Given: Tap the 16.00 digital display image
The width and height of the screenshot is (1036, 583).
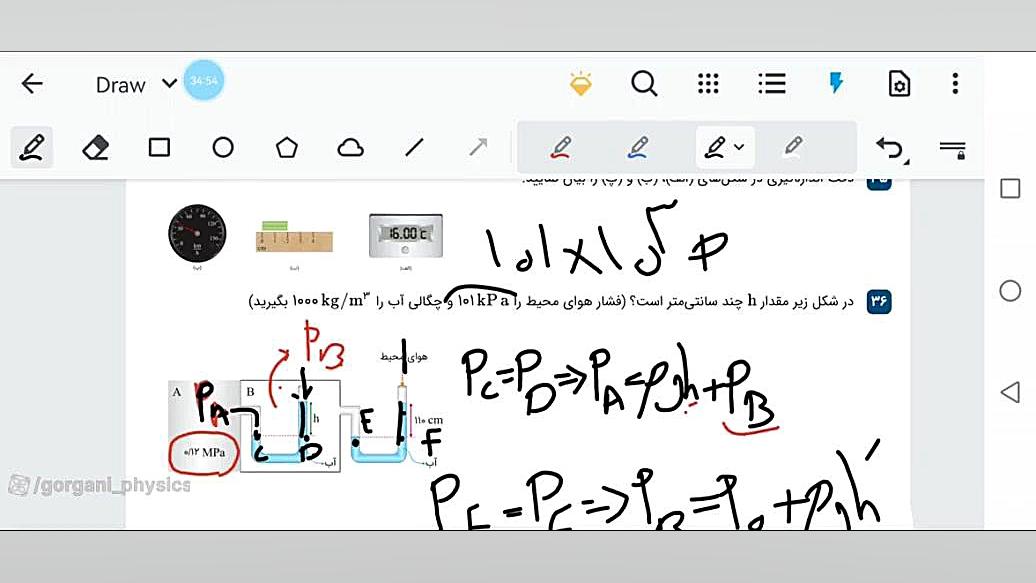Looking at the screenshot, I should [x=406, y=235].
